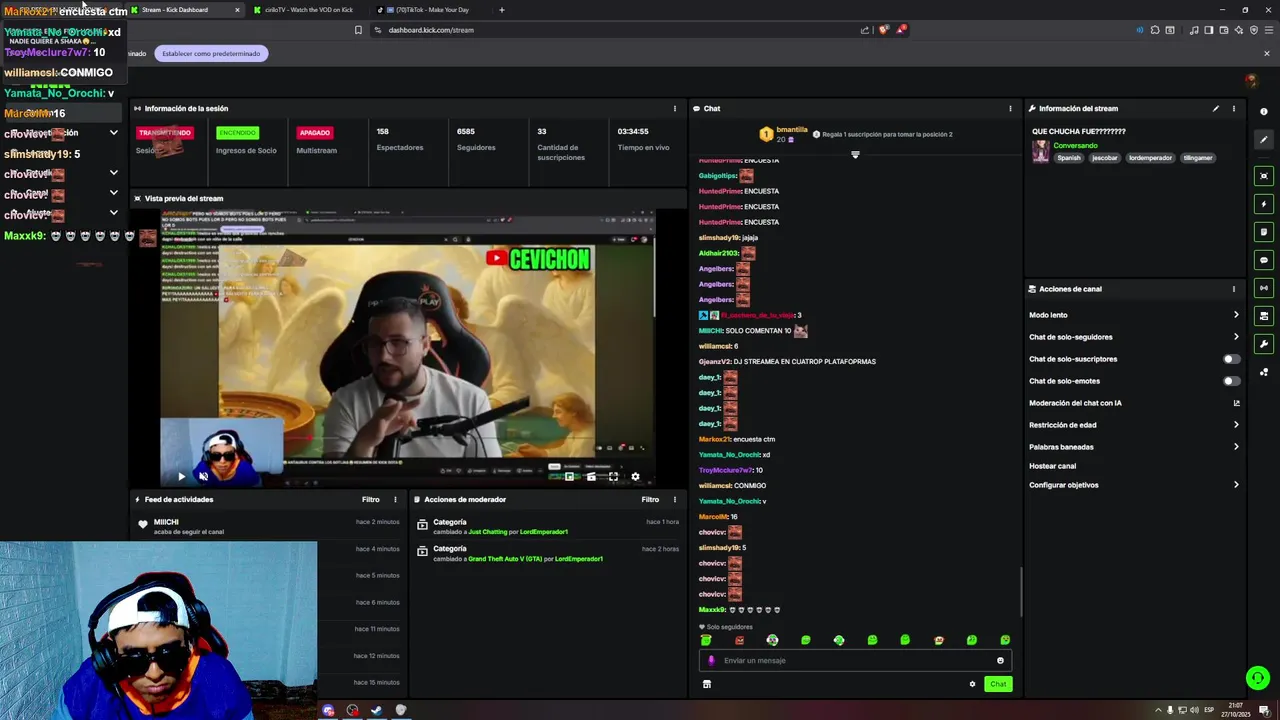Enter fullscreen on stream preview

[613, 476]
